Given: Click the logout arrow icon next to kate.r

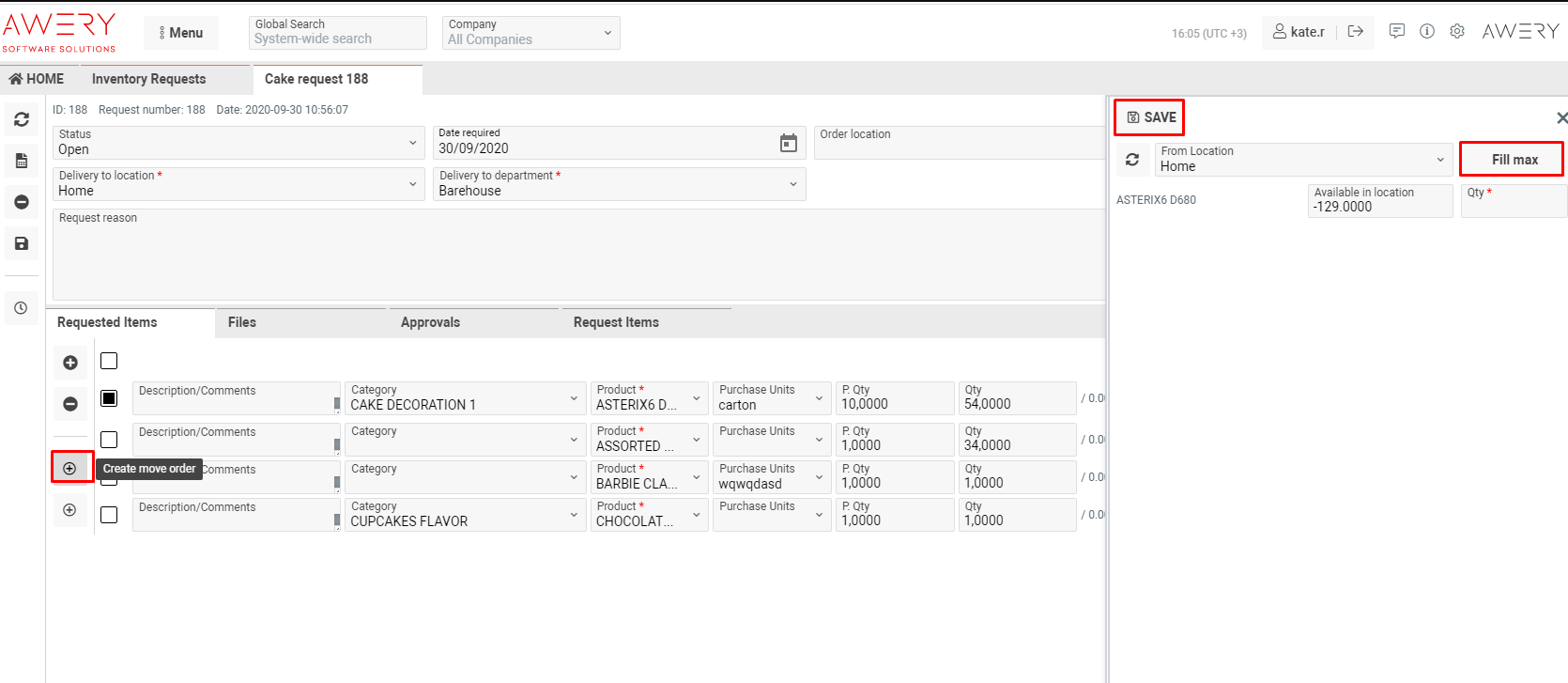Looking at the screenshot, I should [1355, 31].
